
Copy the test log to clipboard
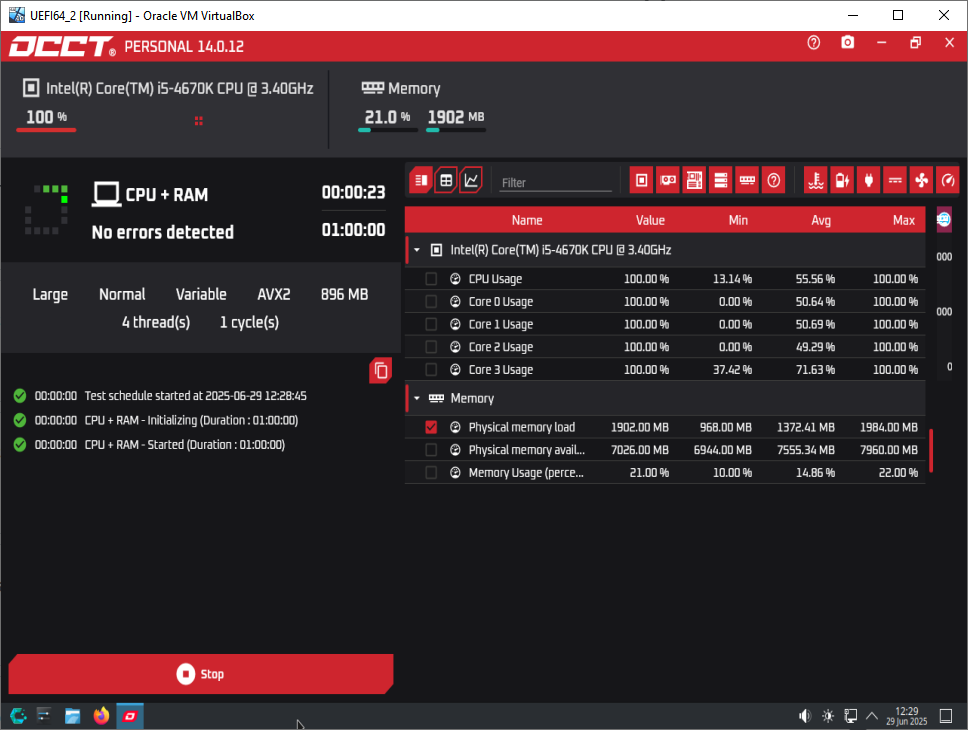click(x=381, y=371)
